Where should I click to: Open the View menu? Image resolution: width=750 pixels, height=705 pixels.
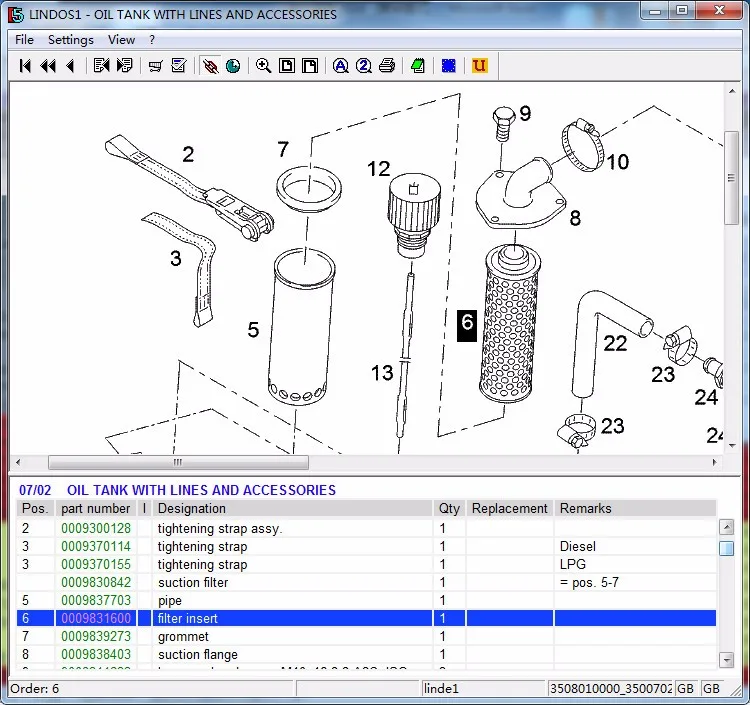coord(121,40)
